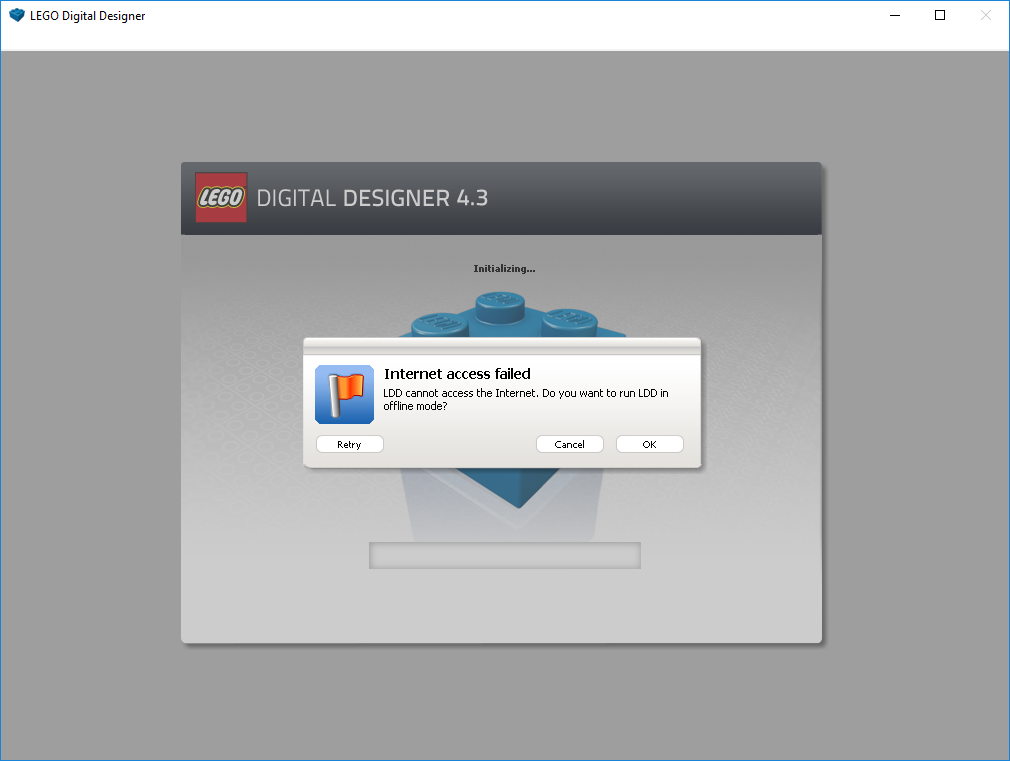The height and width of the screenshot is (761, 1010).
Task: Cancel the offline mode prompt
Action: coord(569,444)
